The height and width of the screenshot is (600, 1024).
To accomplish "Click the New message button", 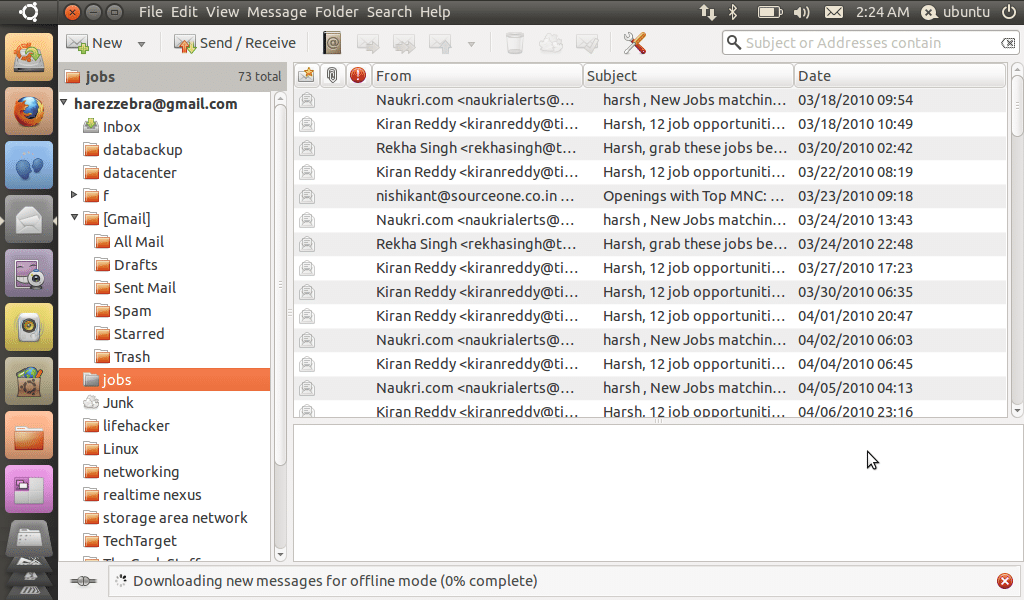I will [x=95, y=43].
